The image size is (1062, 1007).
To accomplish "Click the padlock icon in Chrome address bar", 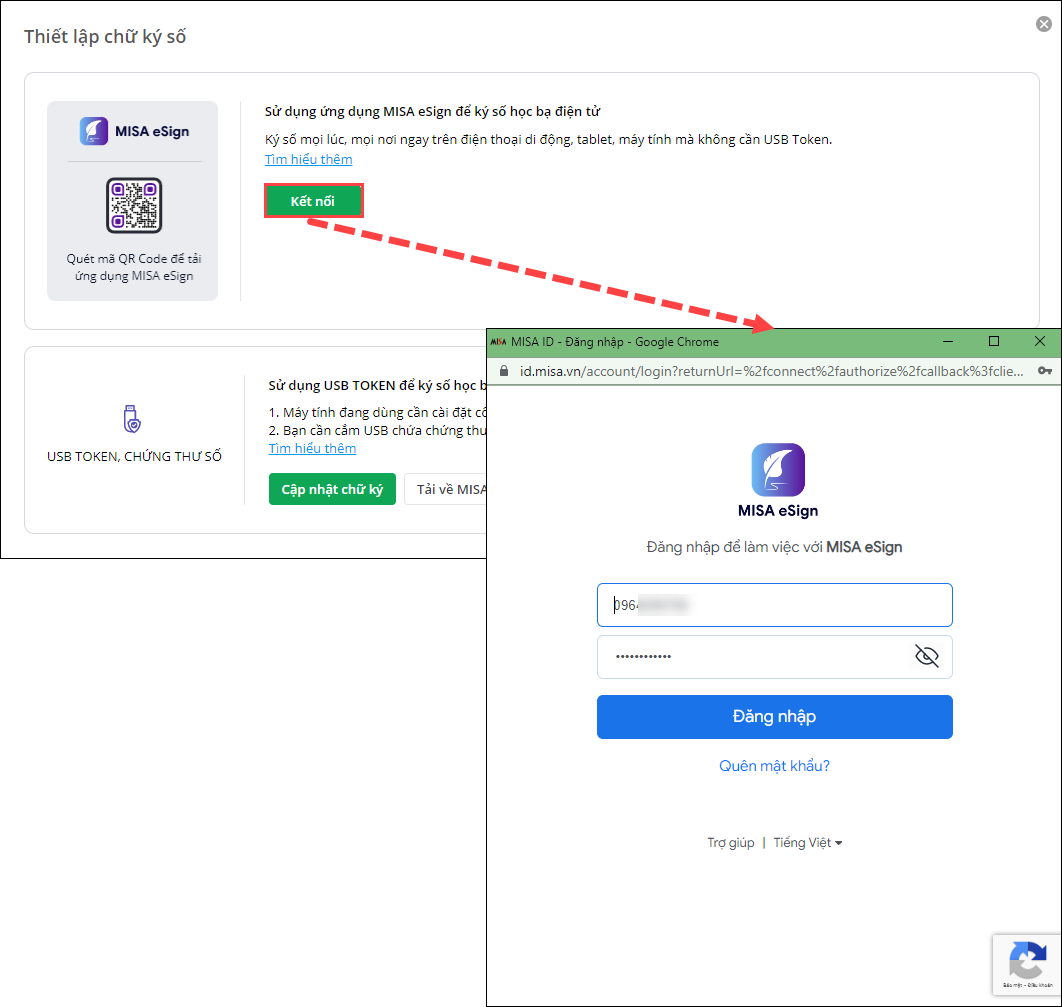I will pyautogui.click(x=504, y=371).
